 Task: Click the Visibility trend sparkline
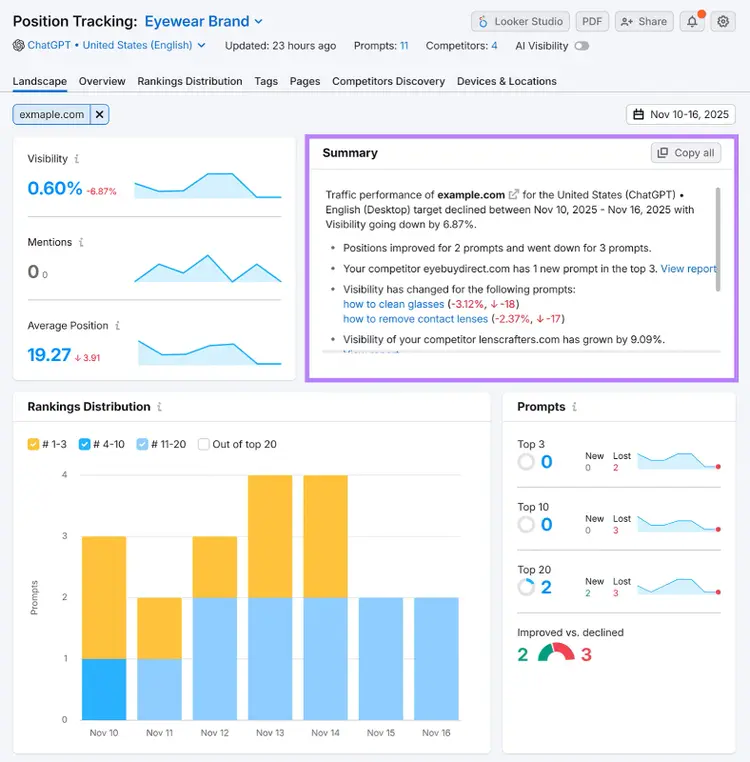pos(208,186)
